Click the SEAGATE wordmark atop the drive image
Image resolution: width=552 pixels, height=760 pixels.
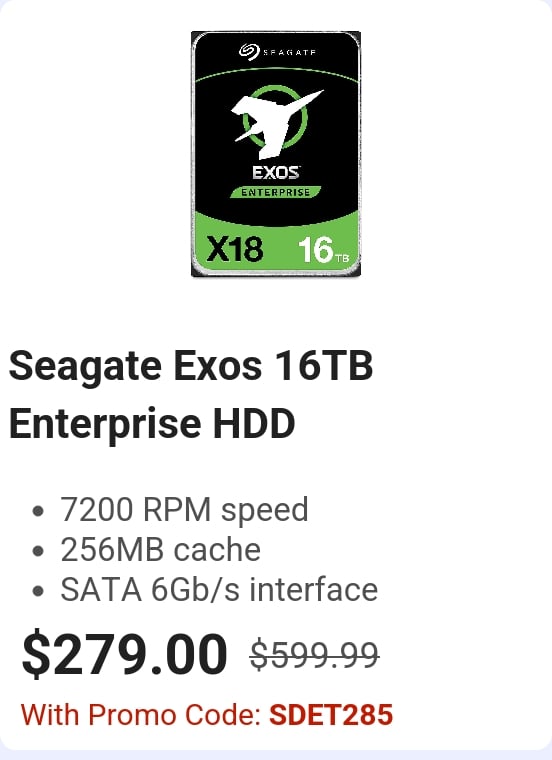(289, 52)
